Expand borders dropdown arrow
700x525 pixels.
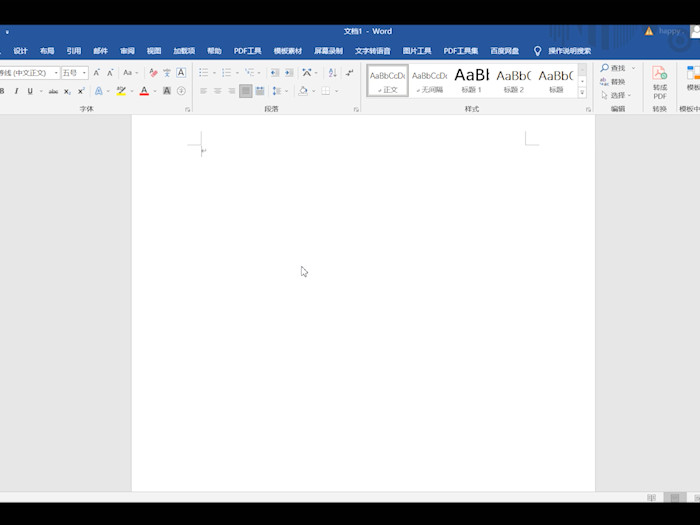(337, 91)
